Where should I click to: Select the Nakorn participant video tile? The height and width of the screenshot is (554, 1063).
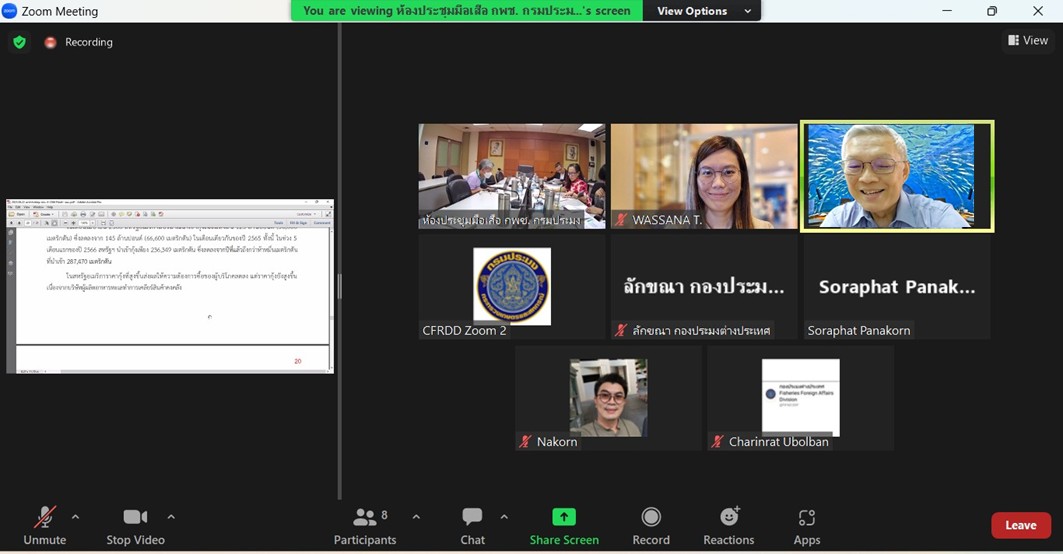point(608,397)
